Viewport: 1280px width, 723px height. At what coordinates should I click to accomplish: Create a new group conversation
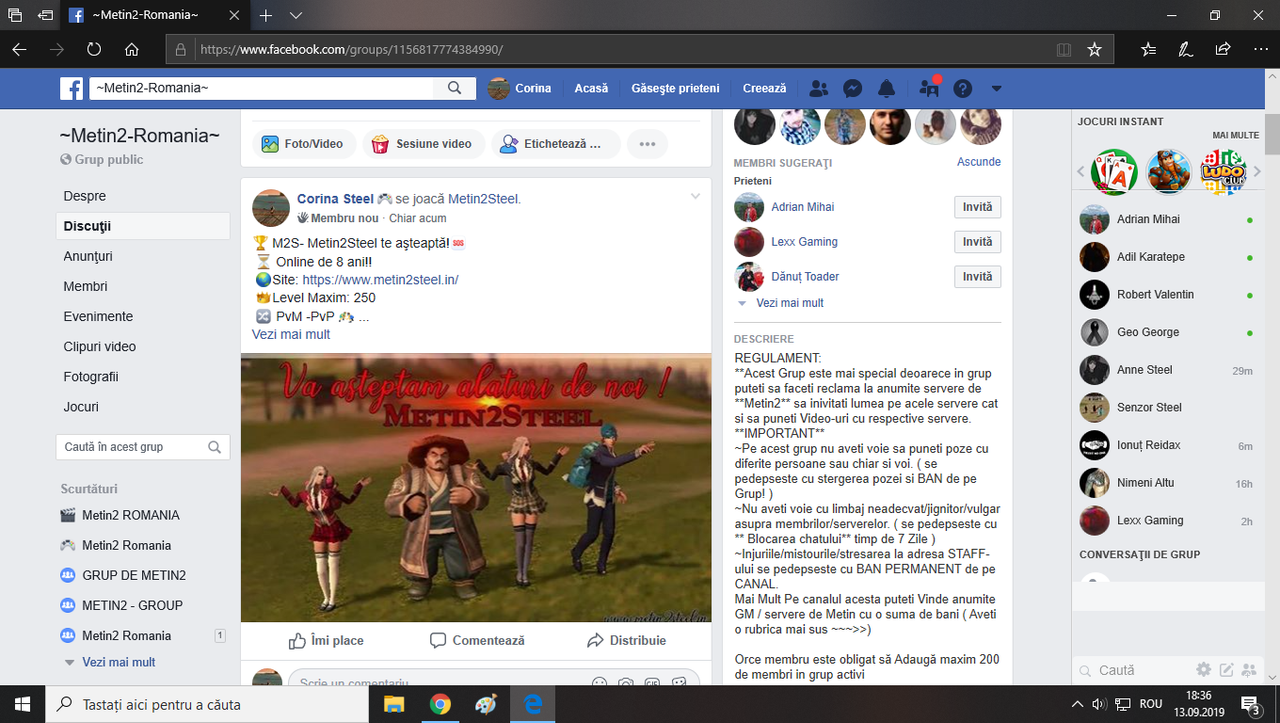point(1247,670)
